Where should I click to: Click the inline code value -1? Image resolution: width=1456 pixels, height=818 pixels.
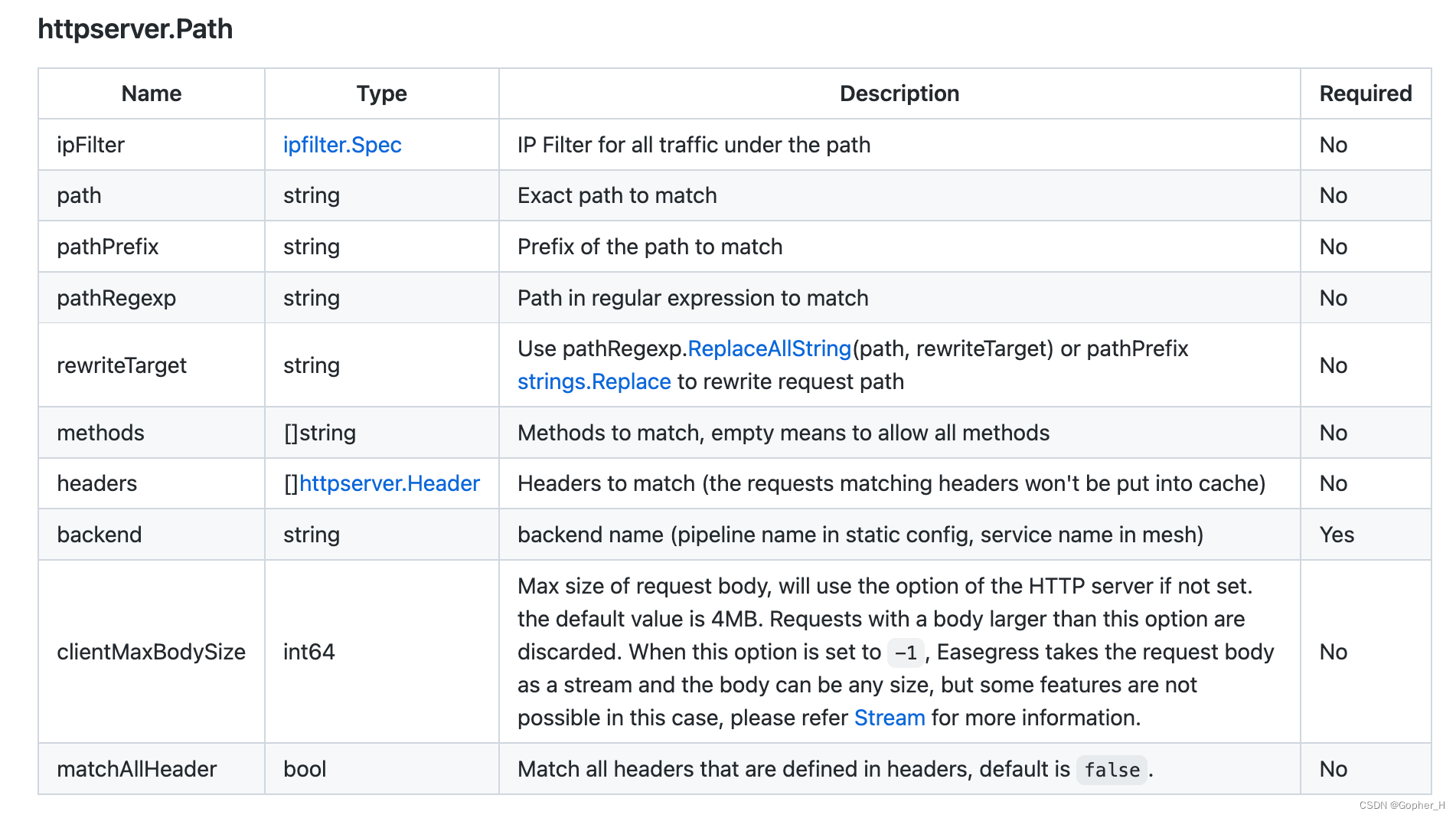point(906,653)
